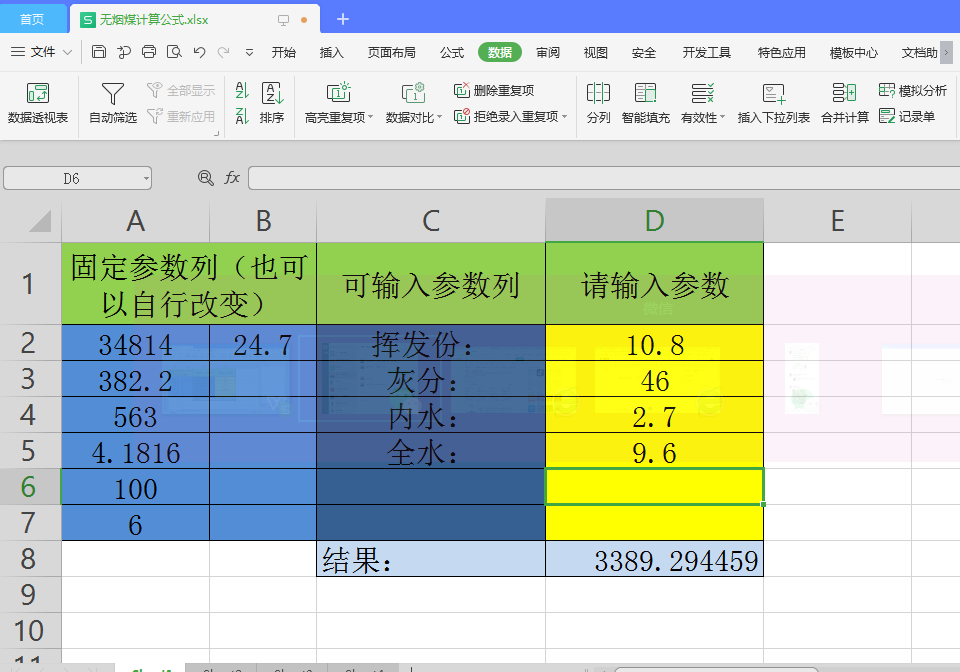Click the 结果: label cell
This screenshot has height=672, width=960.
coord(431,559)
